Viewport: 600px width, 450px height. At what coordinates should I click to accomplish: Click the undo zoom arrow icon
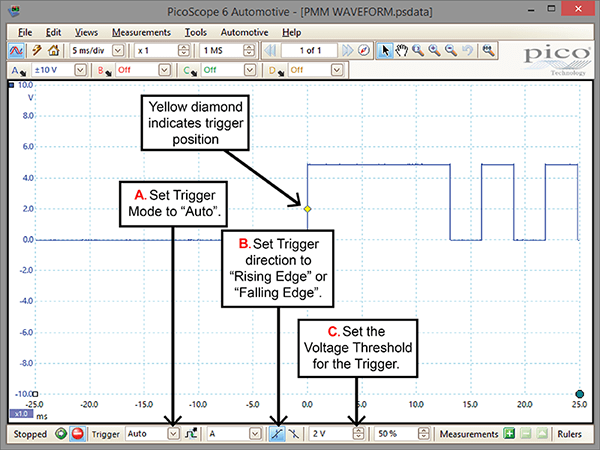pos(468,51)
